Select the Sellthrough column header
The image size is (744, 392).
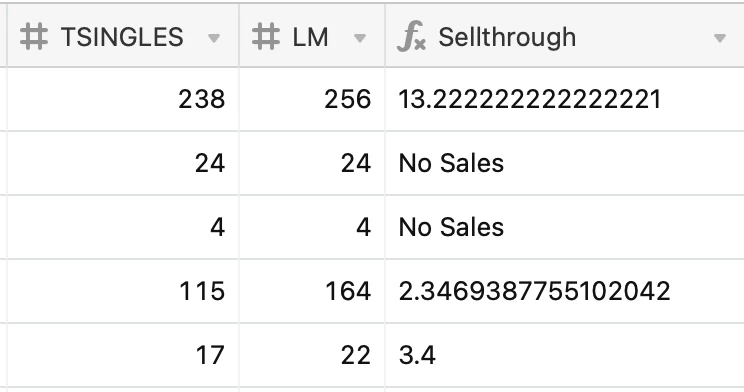coord(565,36)
